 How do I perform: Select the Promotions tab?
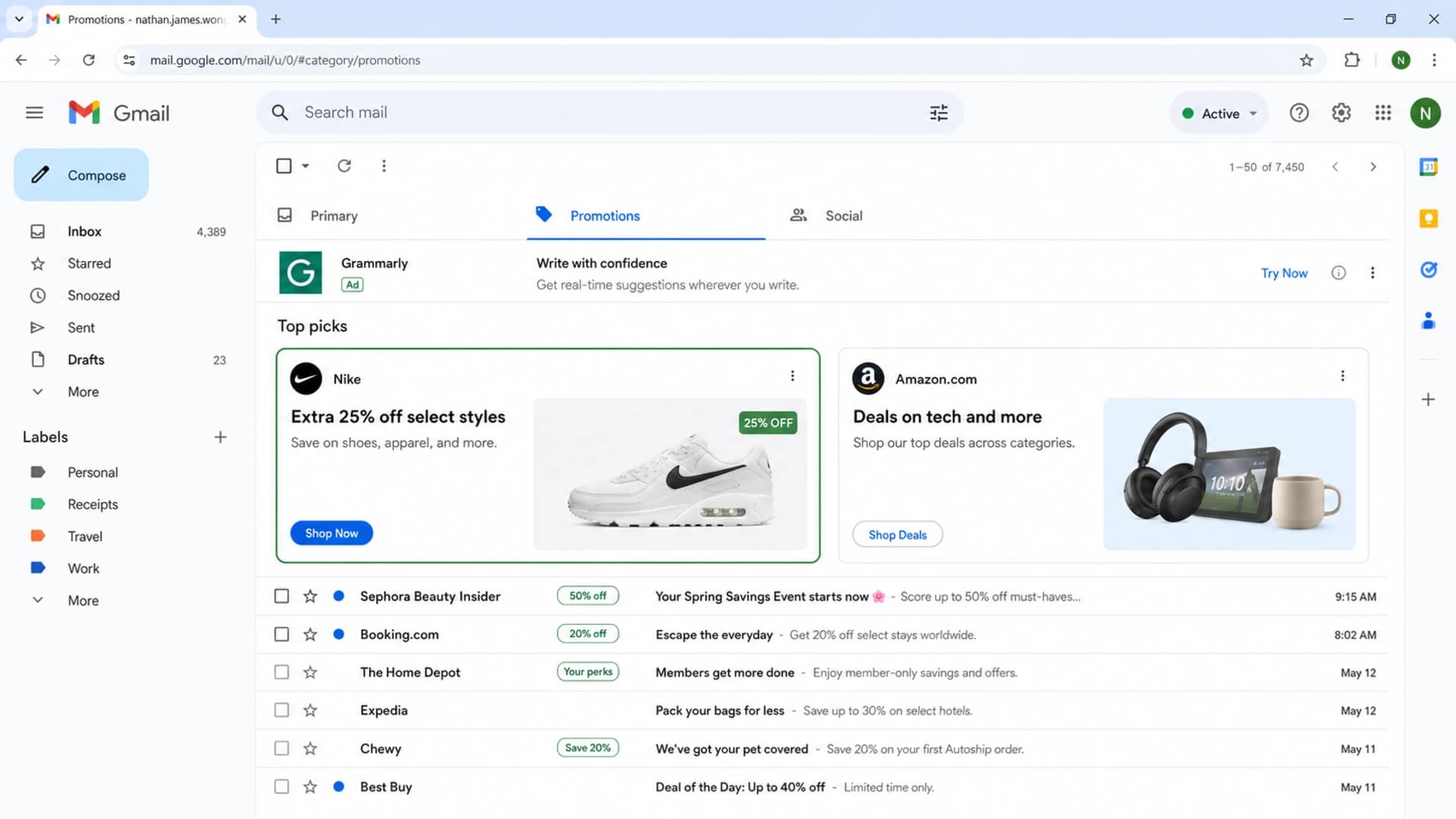(604, 216)
